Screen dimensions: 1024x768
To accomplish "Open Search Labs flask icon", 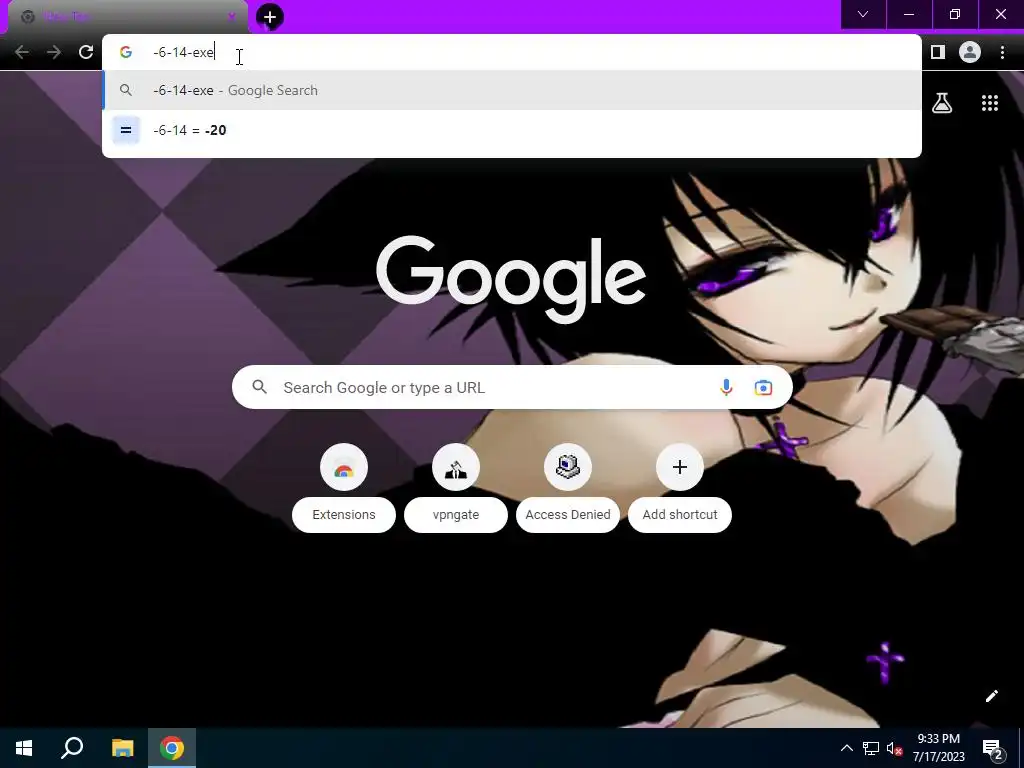I will [x=942, y=103].
